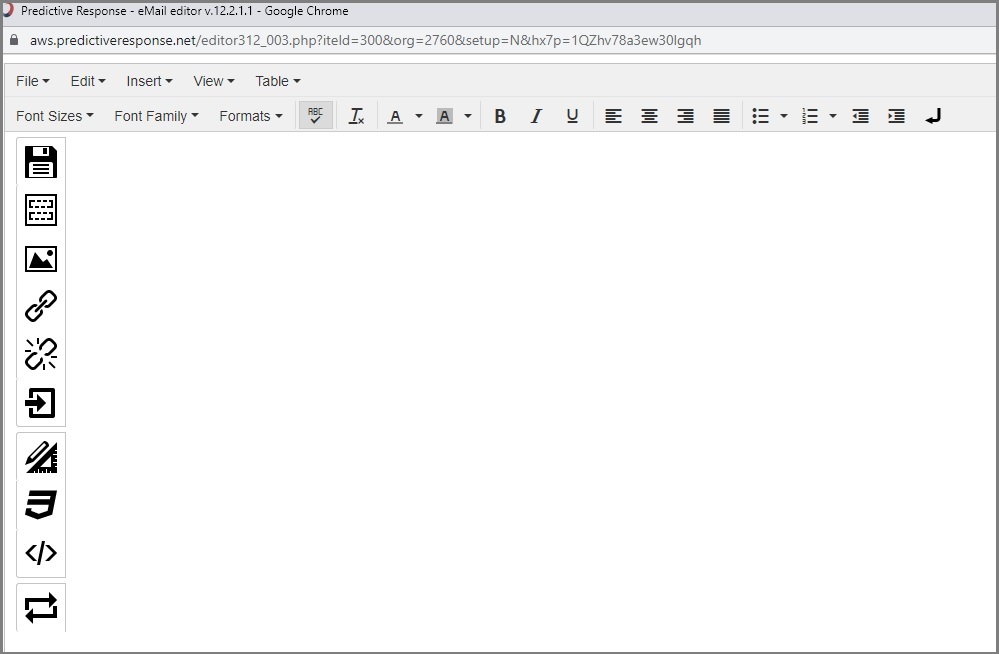Click the floppy disk Save icon
This screenshot has width=999, height=654.
(x=41, y=162)
